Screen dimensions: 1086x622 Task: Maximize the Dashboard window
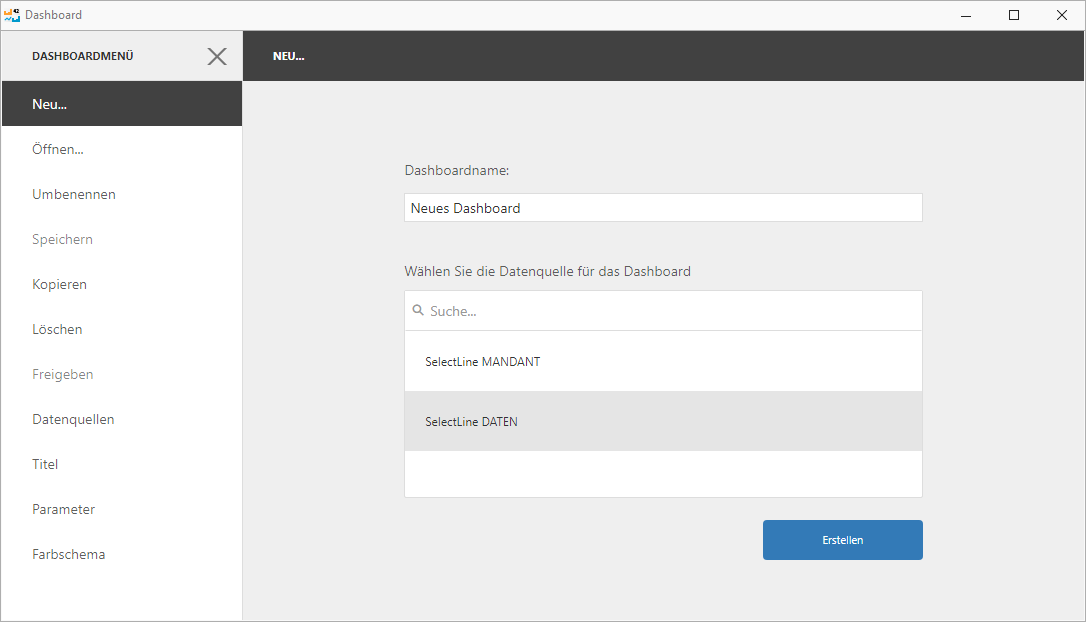point(1014,15)
